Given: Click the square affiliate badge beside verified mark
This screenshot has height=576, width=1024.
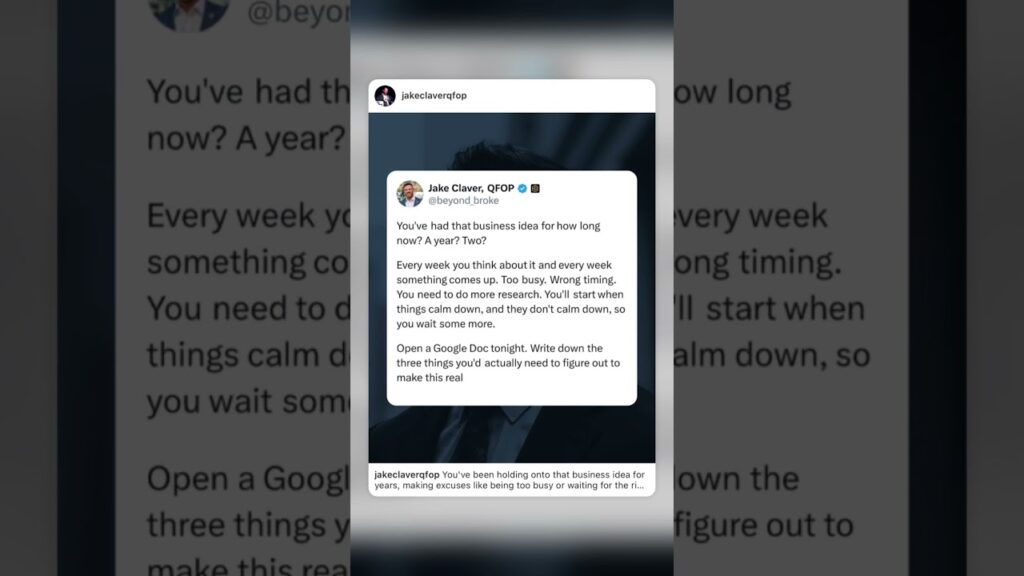Looking at the screenshot, I should point(535,188).
